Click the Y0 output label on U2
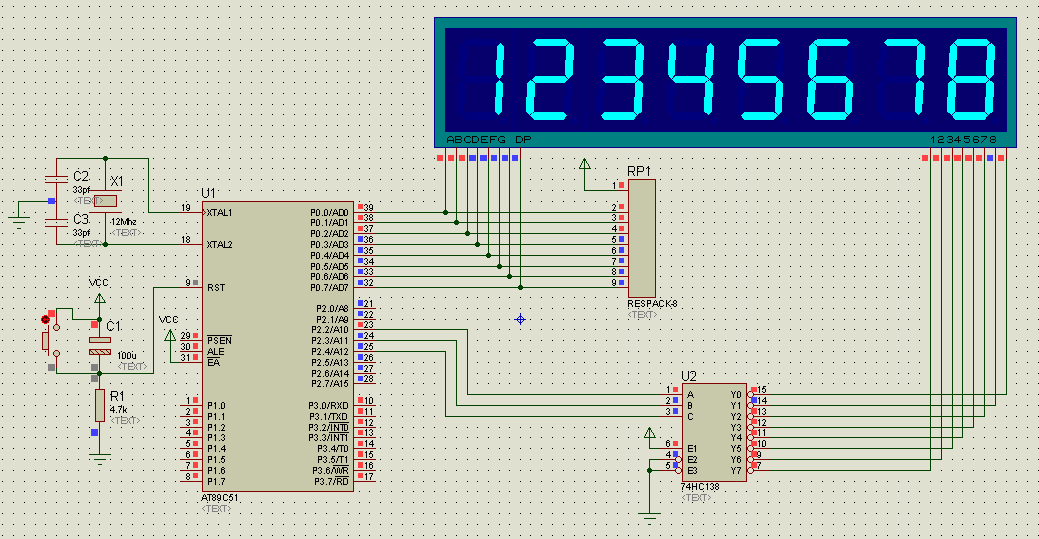Image resolution: width=1039 pixels, height=539 pixels. pos(736,394)
